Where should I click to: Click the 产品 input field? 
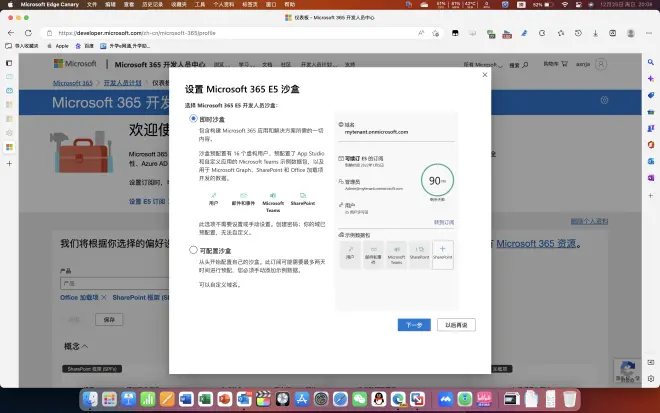tap(114, 283)
